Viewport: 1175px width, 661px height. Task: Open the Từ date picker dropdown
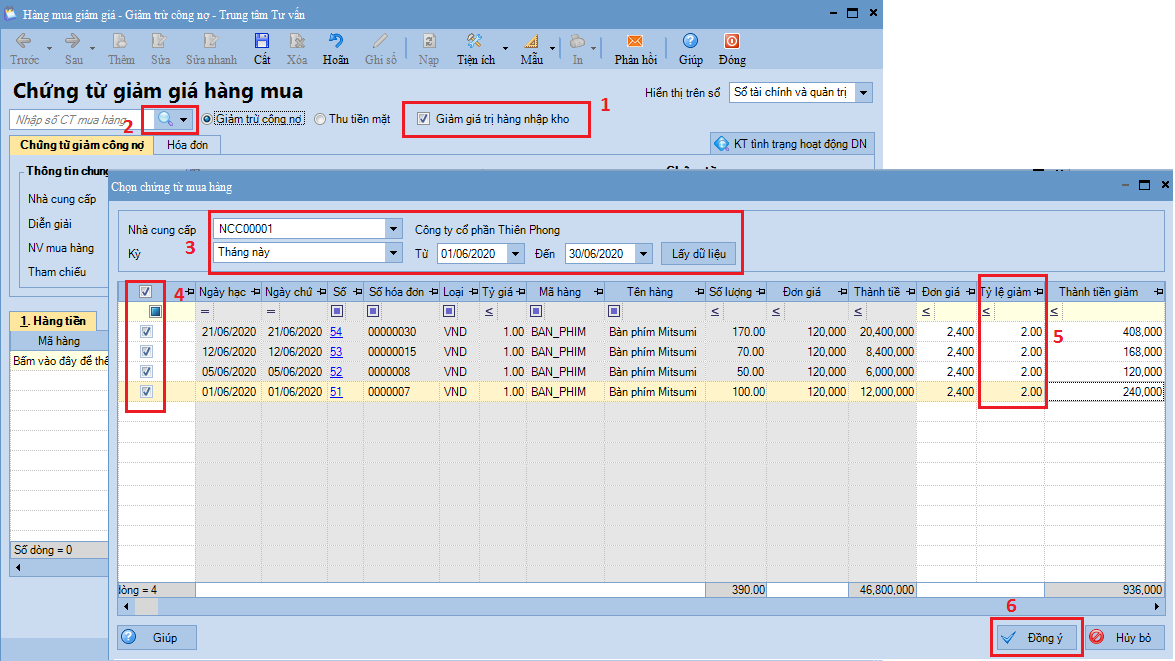(x=516, y=254)
